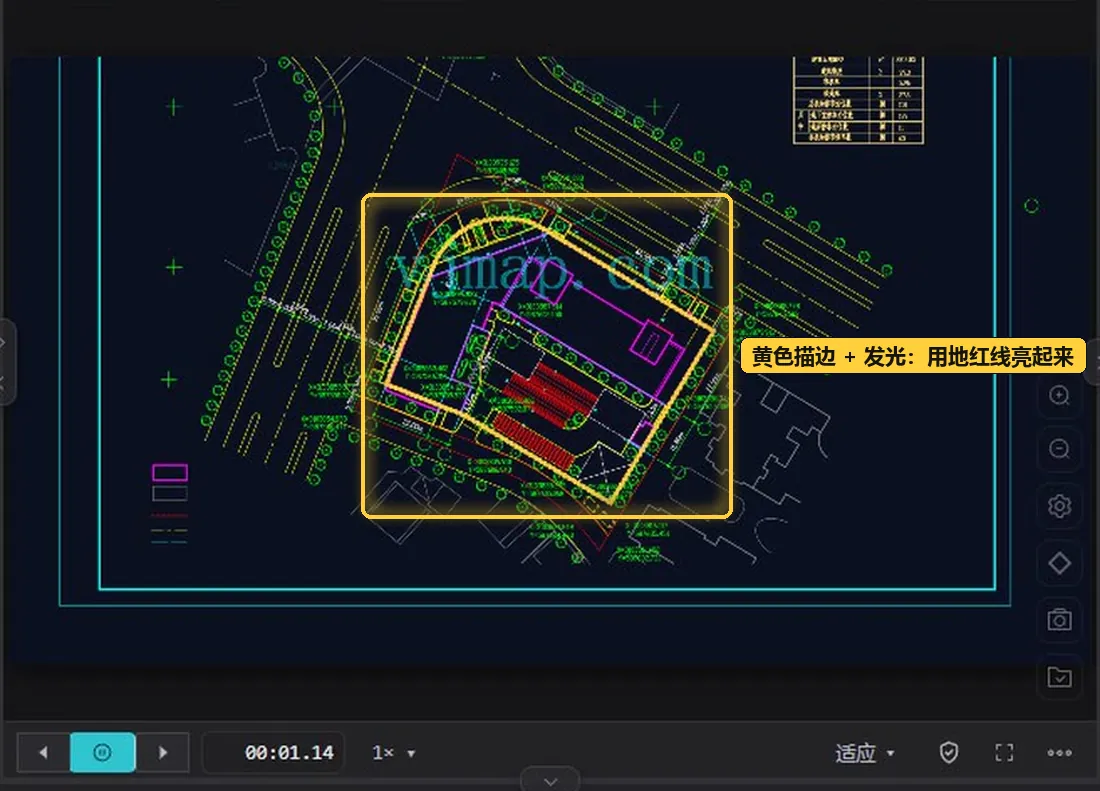Open the 适应 fit zoom dropdown
Viewport: 1100px width, 791px height.
[865, 753]
